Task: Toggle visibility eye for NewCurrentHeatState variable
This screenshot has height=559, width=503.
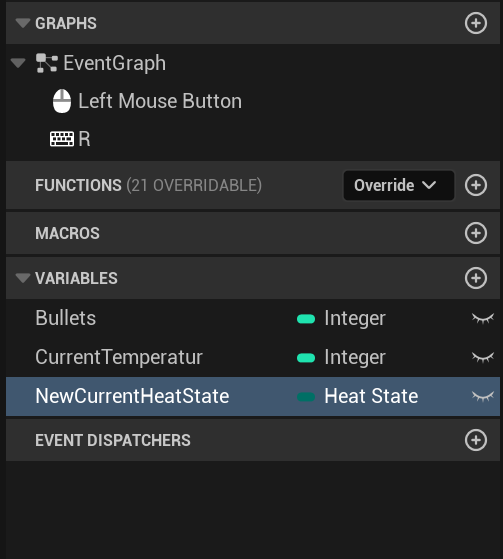Action: coord(483,396)
